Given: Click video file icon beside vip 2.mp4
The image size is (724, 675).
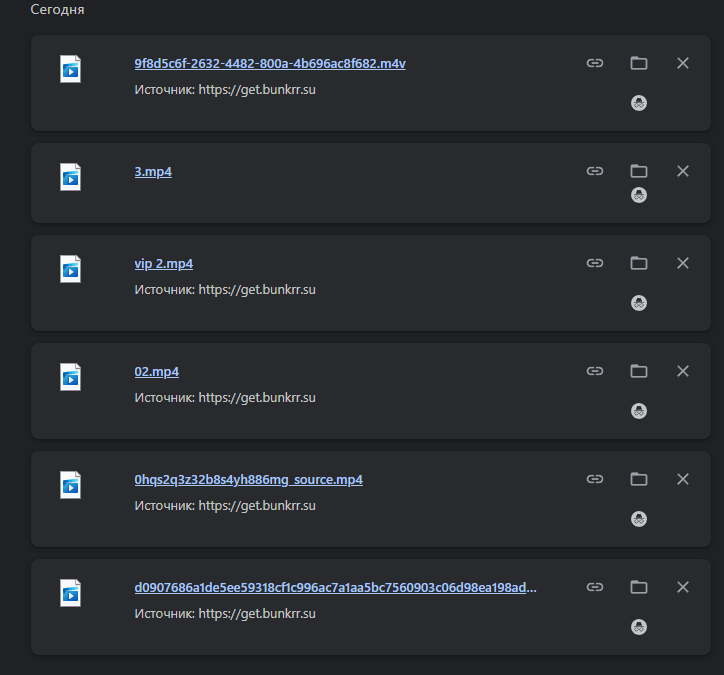Looking at the screenshot, I should click(x=70, y=269).
